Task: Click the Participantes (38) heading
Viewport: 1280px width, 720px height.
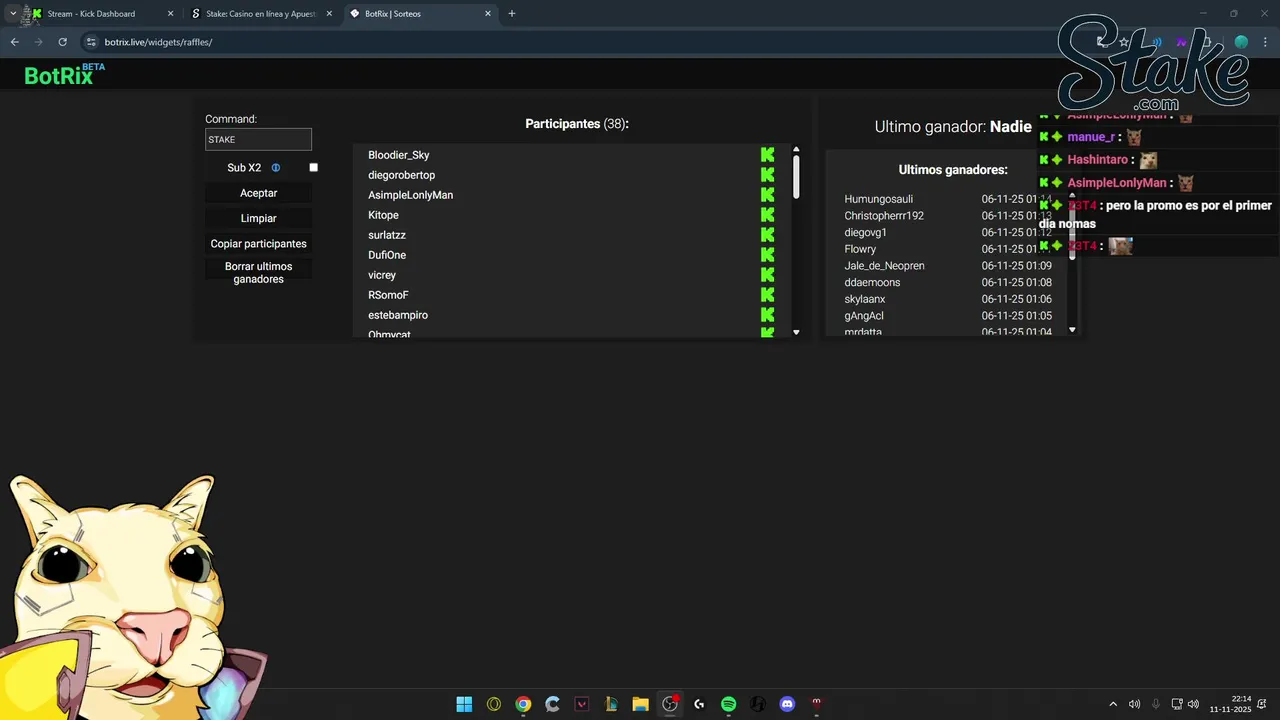Action: coord(577,124)
